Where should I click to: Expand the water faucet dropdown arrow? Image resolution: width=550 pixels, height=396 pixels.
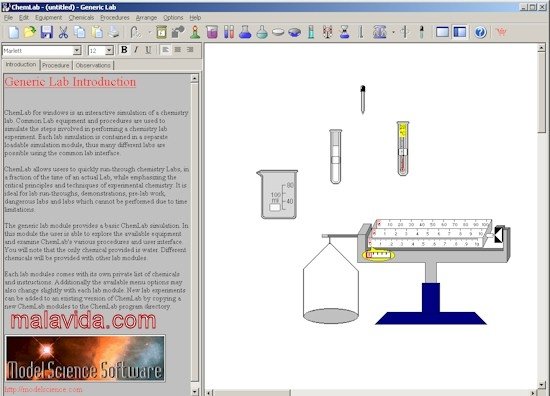[x=149, y=33]
